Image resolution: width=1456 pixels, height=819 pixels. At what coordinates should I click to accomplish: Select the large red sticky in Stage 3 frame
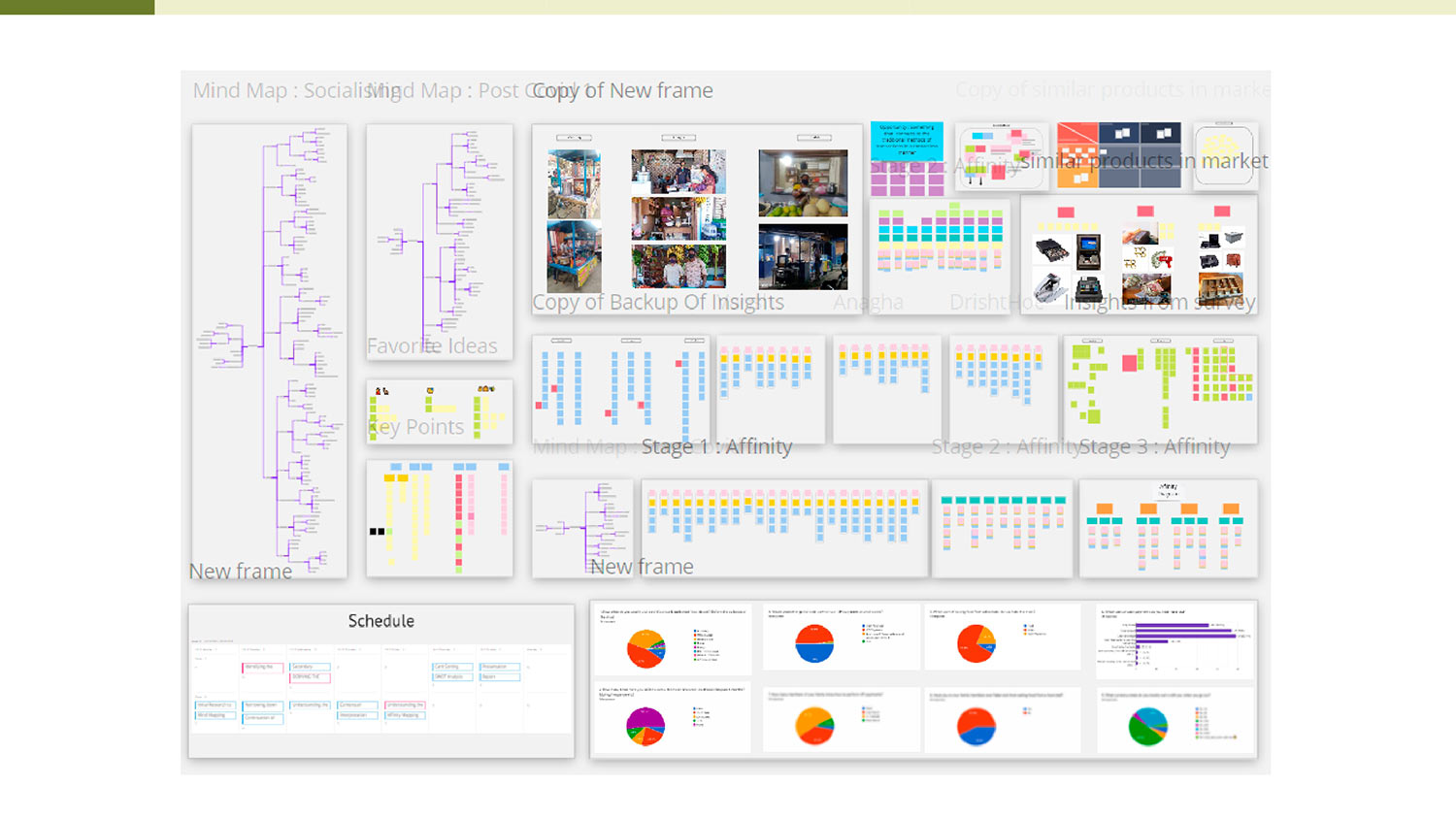tap(1130, 363)
